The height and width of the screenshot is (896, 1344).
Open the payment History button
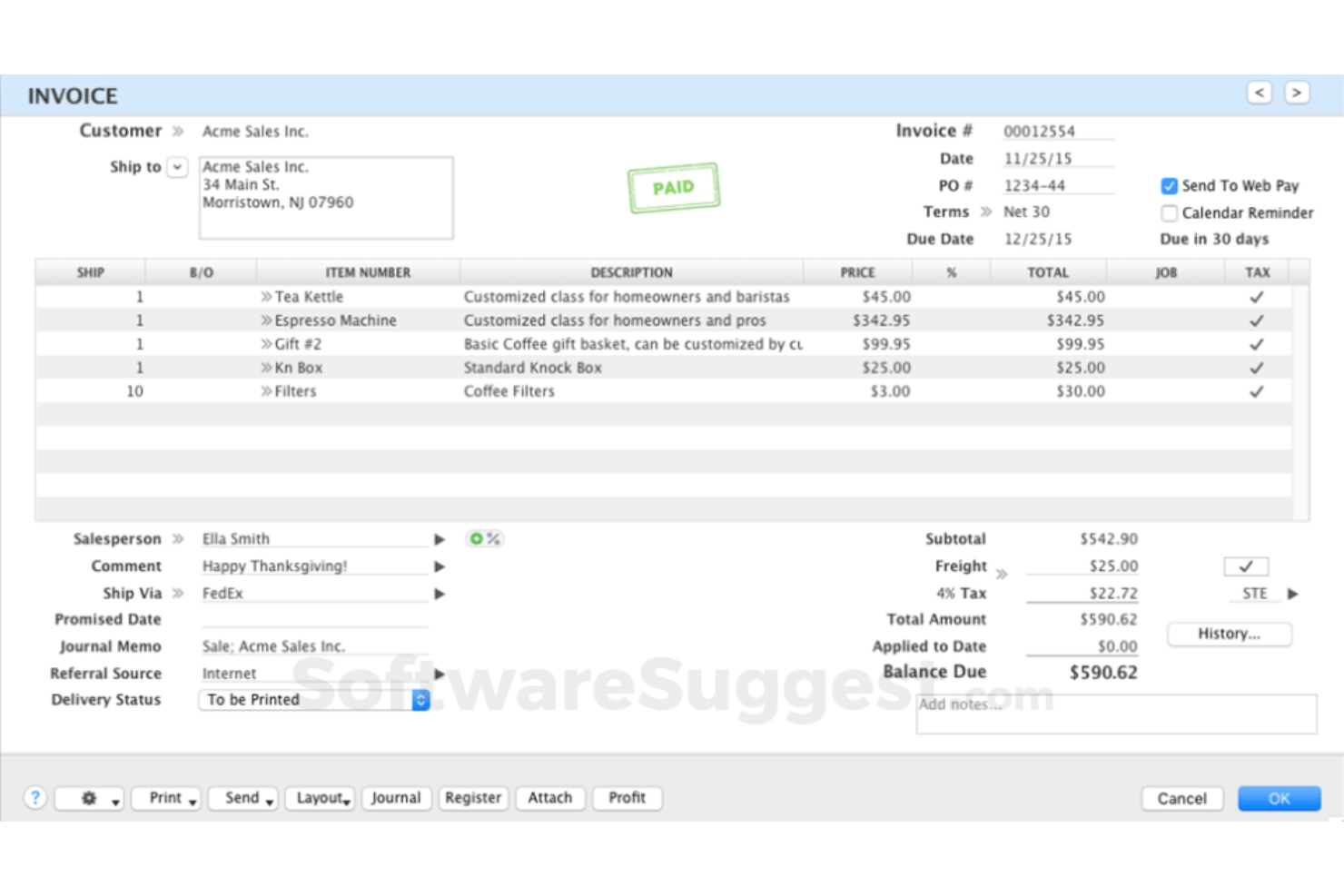coord(1229,634)
